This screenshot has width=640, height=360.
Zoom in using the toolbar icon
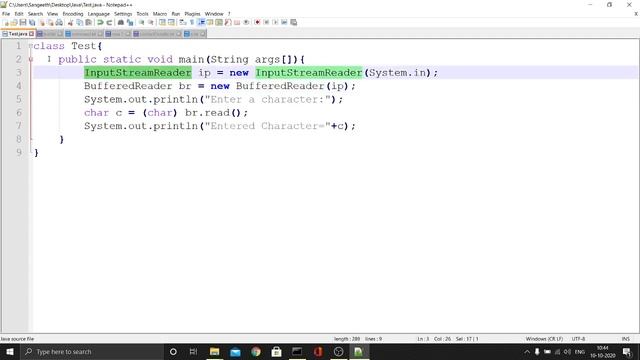142,22
